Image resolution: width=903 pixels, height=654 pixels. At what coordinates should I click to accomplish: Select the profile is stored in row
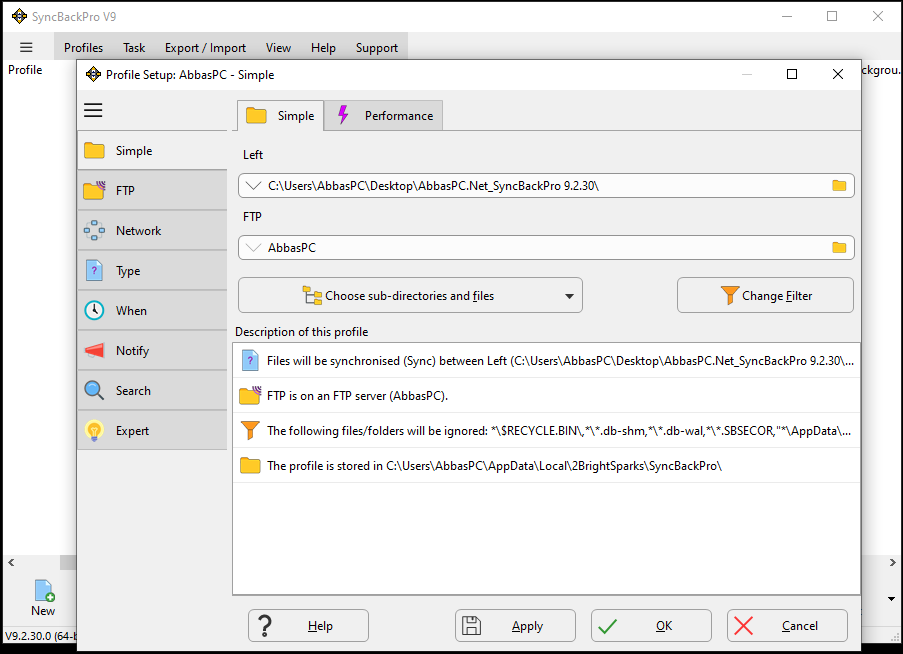coord(547,466)
